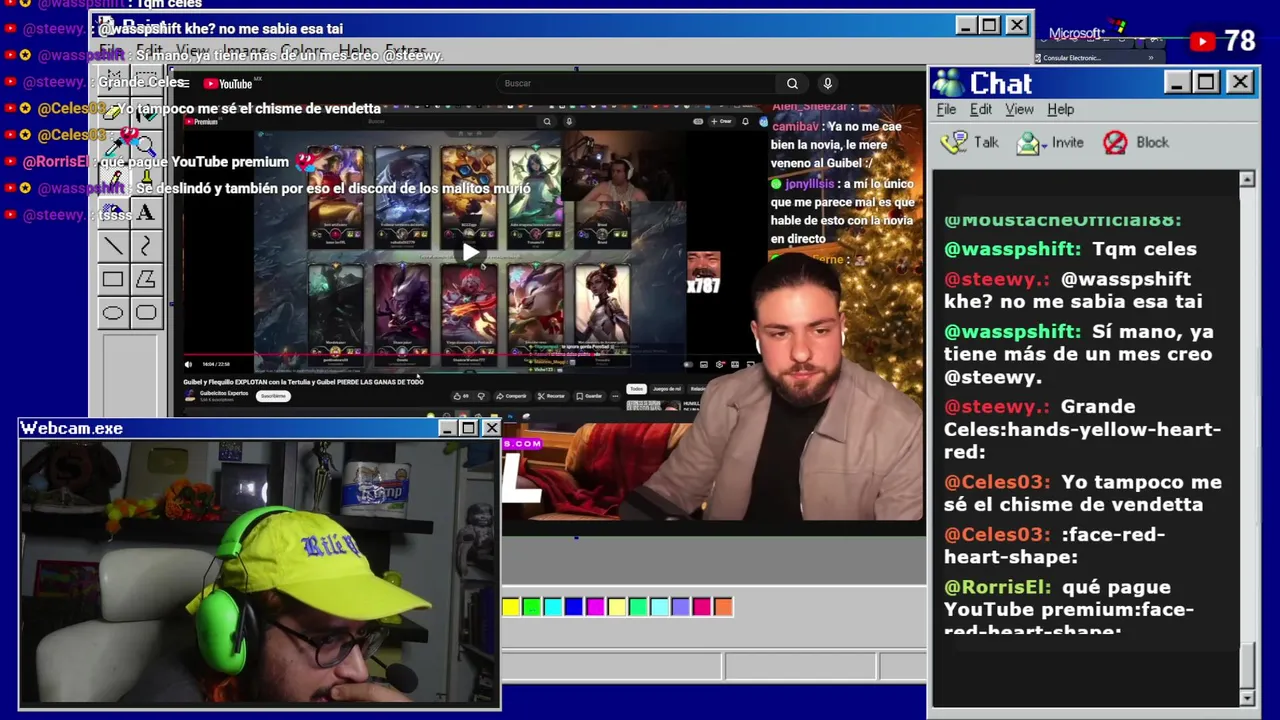Click the Recortar clip button

pos(551,396)
